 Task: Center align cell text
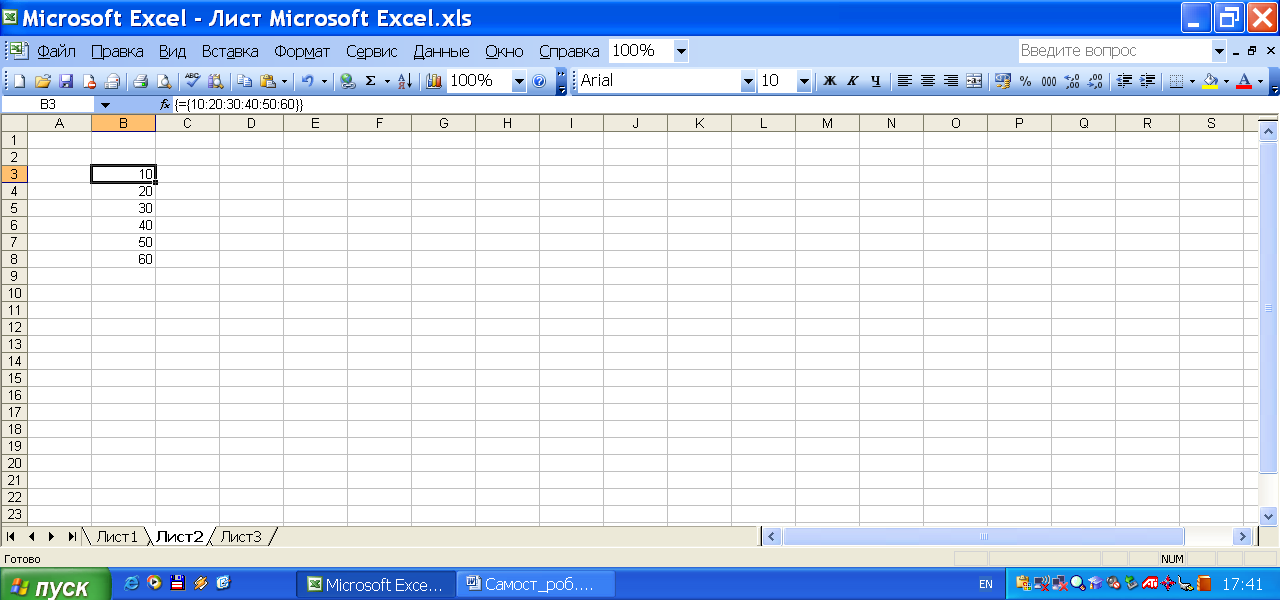[x=928, y=81]
